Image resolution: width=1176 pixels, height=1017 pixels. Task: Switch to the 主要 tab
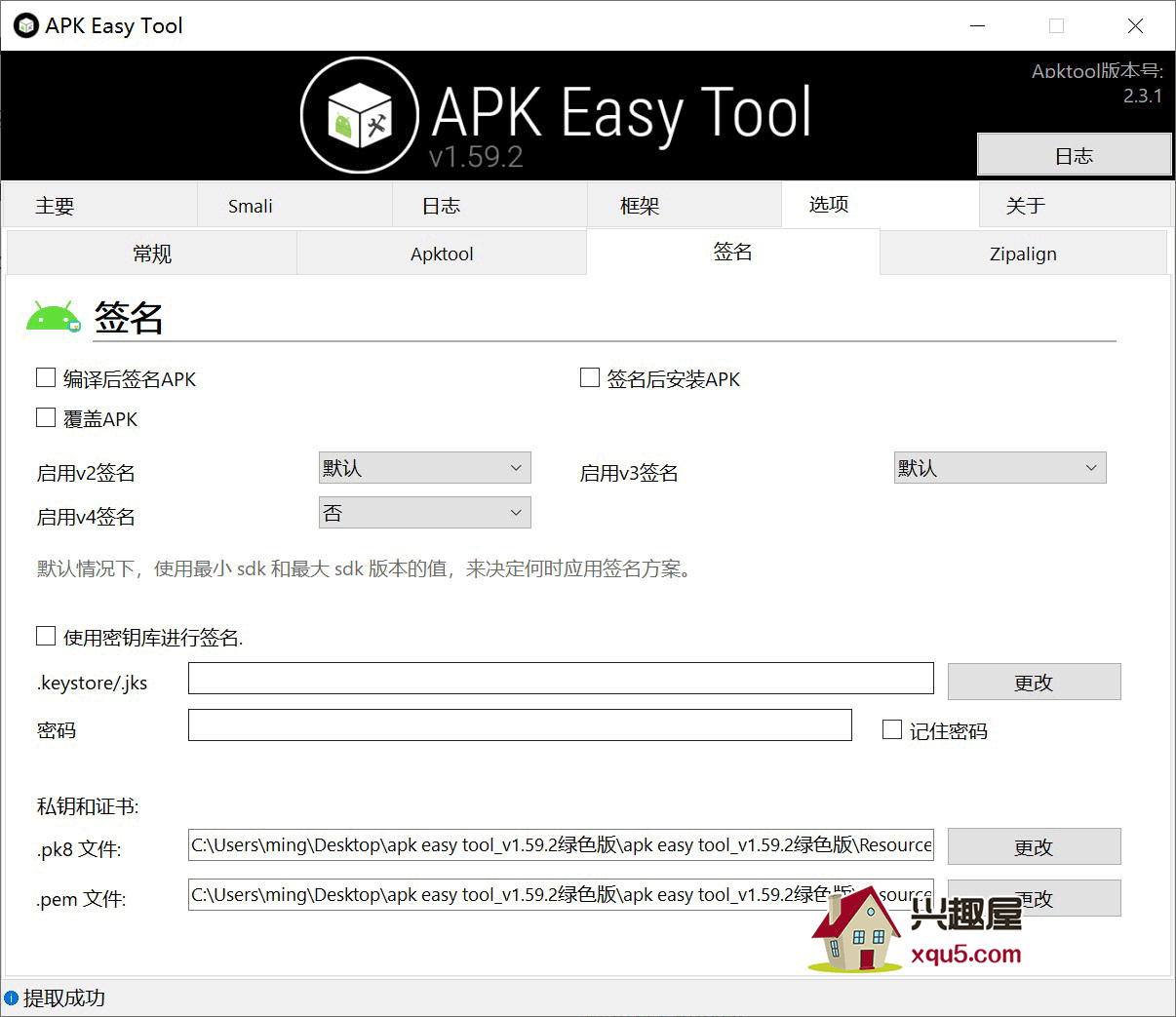100,206
